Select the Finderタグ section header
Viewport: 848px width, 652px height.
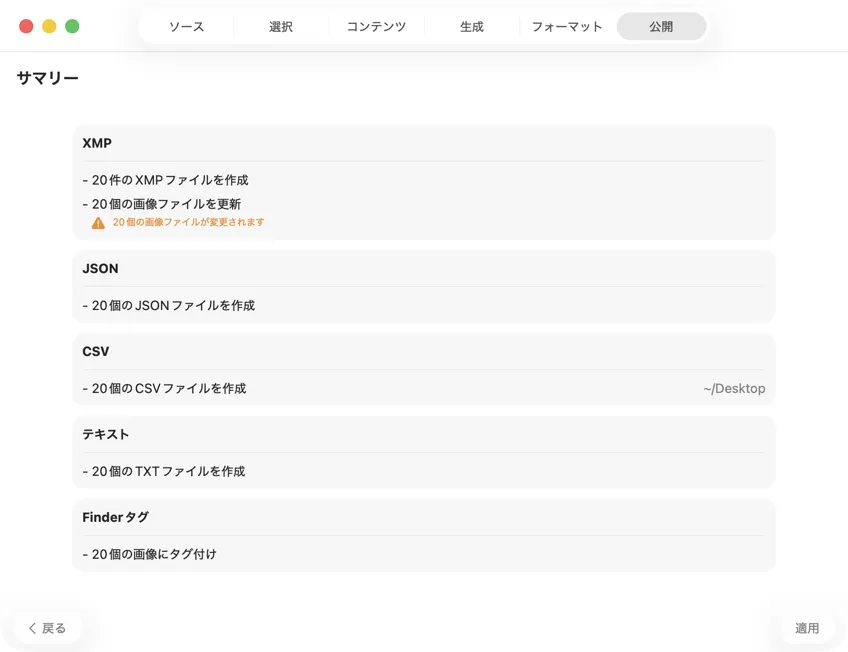click(115, 517)
